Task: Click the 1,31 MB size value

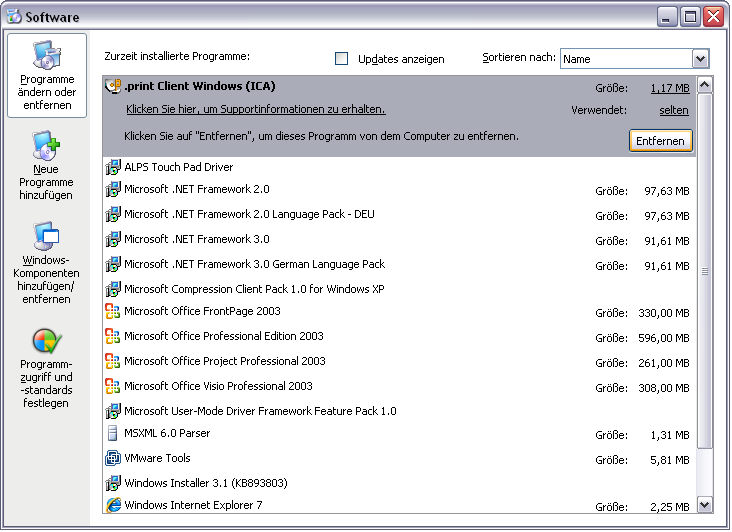Action: pos(670,435)
